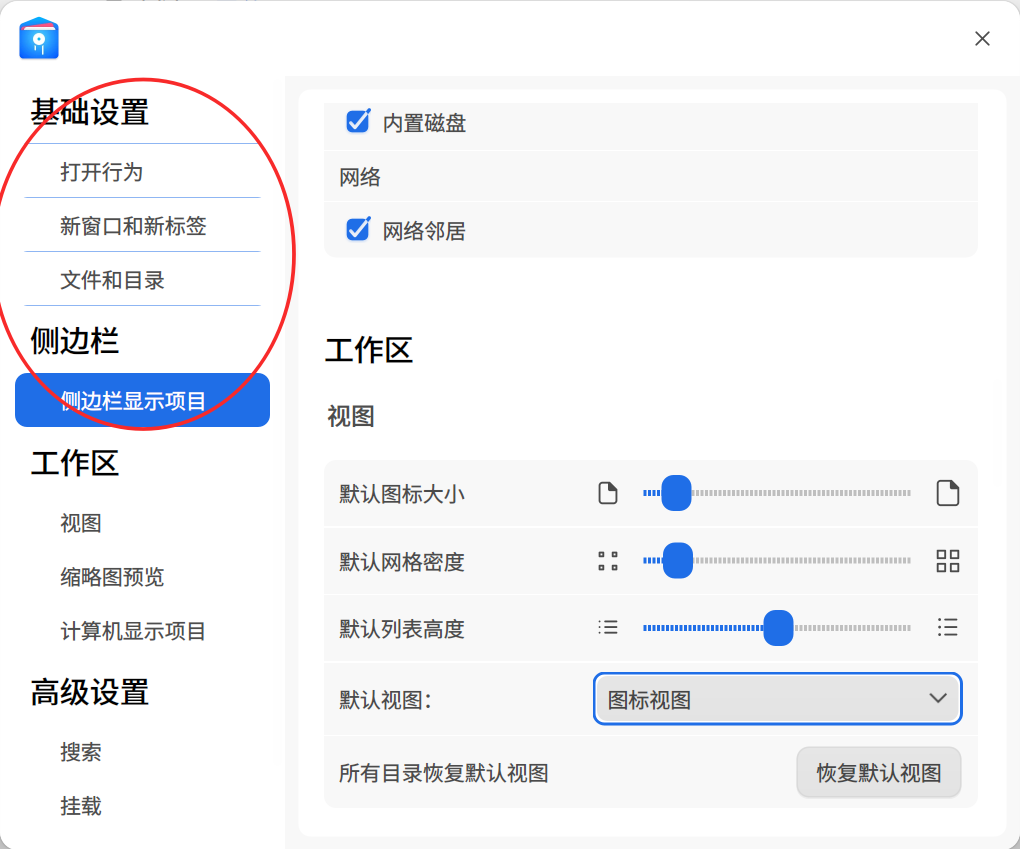1020x849 pixels.
Task: Click the small file icon beside icon size slider
Action: tap(608, 493)
